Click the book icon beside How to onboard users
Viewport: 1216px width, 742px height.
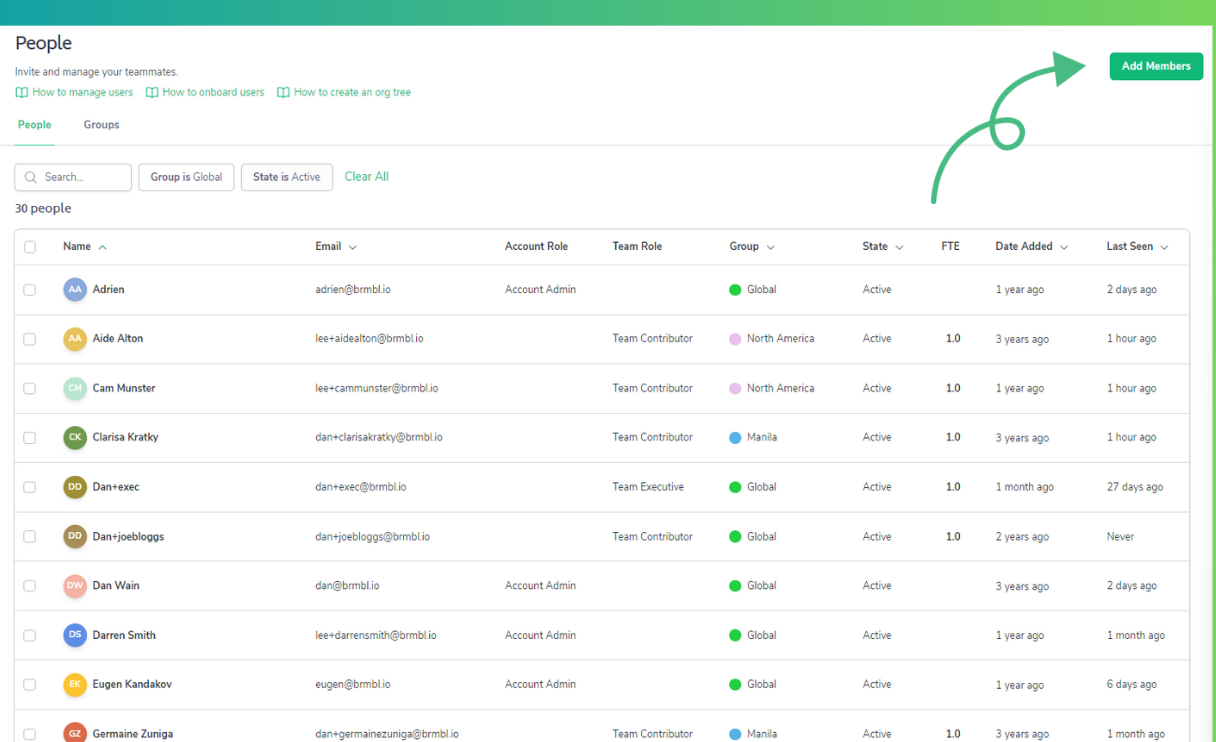pos(152,93)
